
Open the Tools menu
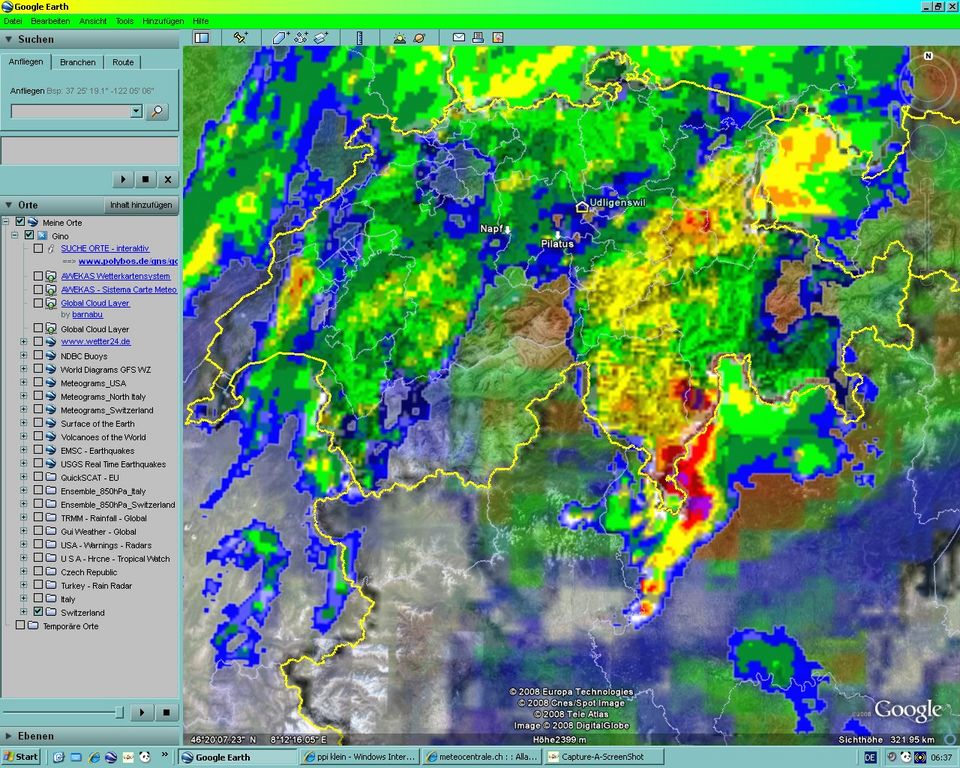[x=124, y=21]
